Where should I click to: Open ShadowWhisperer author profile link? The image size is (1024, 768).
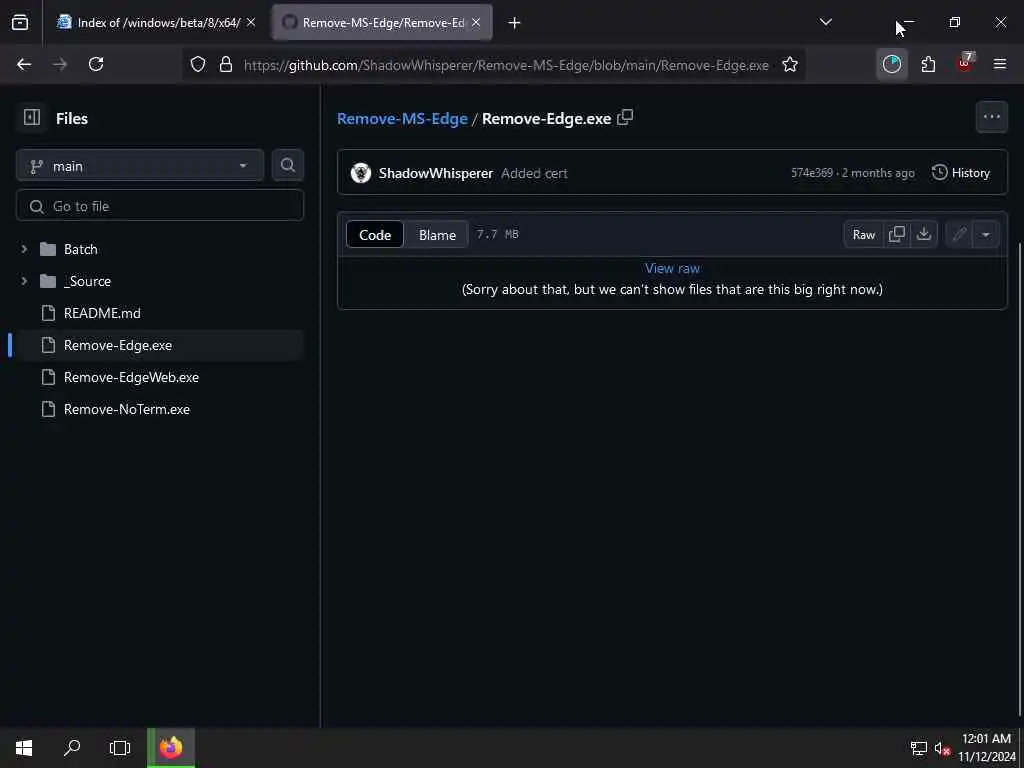pos(436,173)
